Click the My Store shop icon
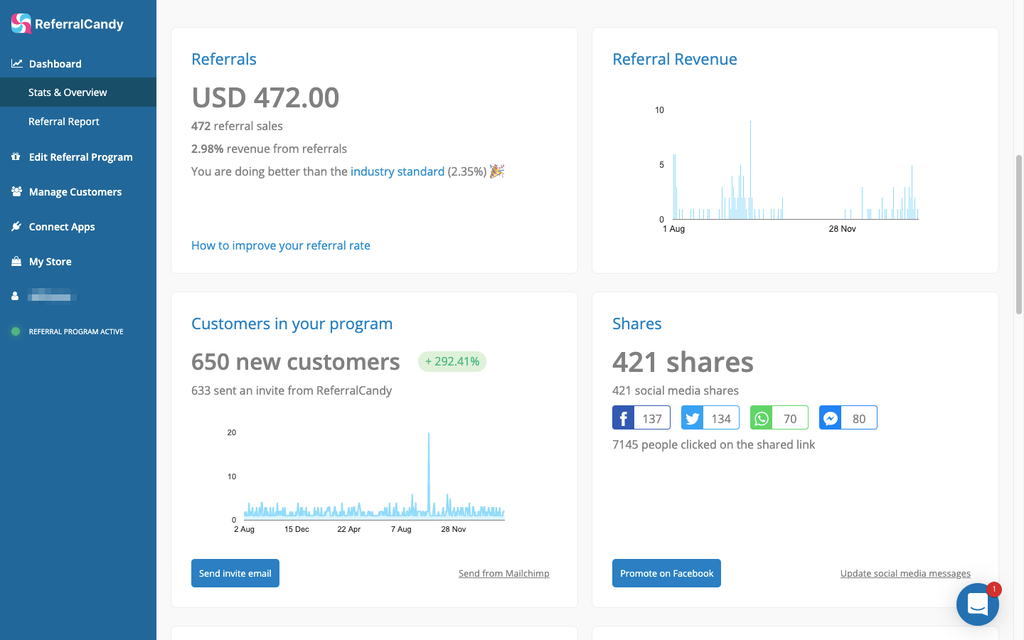 (x=16, y=261)
